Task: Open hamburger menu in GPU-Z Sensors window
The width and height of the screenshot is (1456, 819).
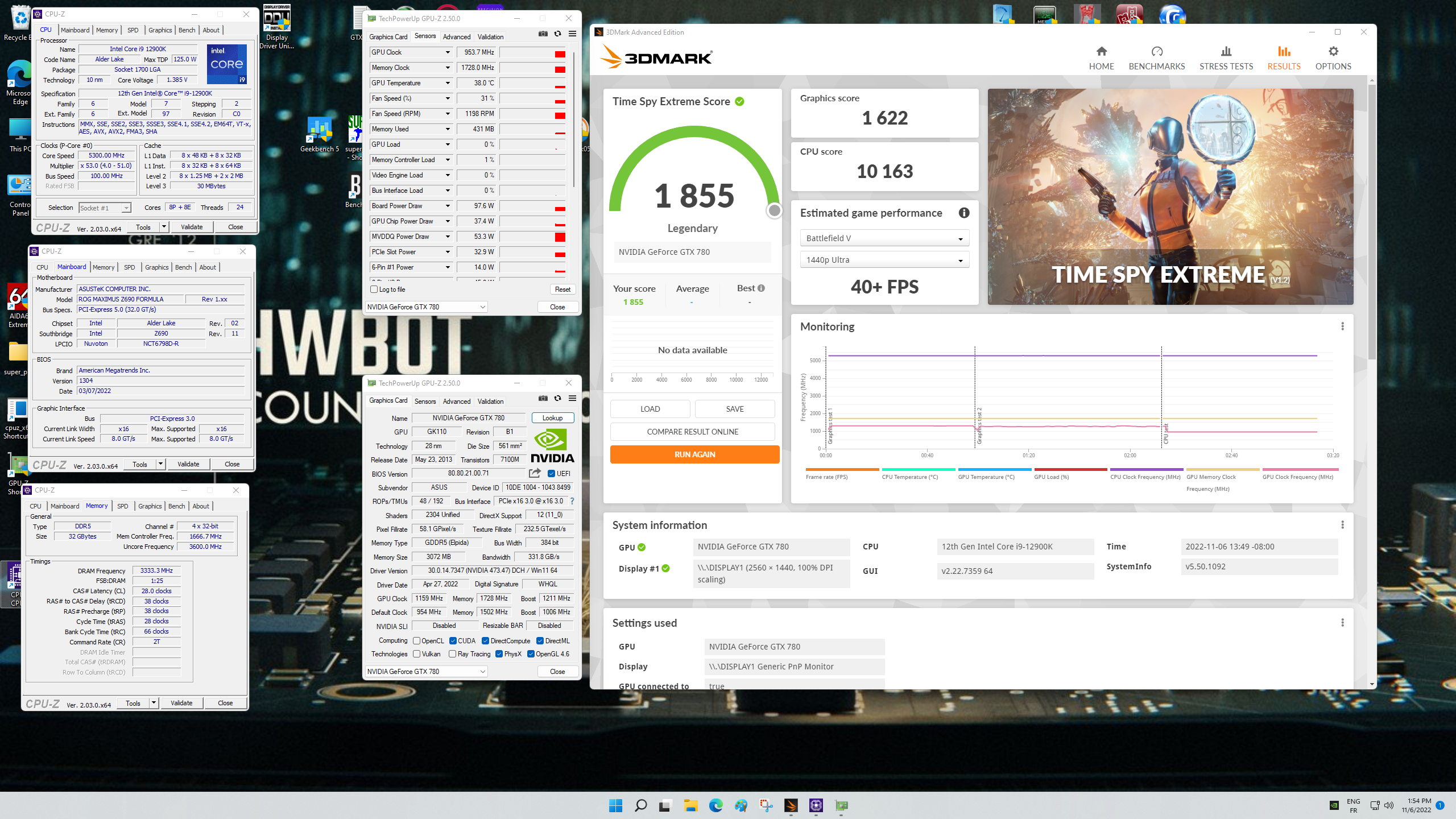Action: pos(572,34)
